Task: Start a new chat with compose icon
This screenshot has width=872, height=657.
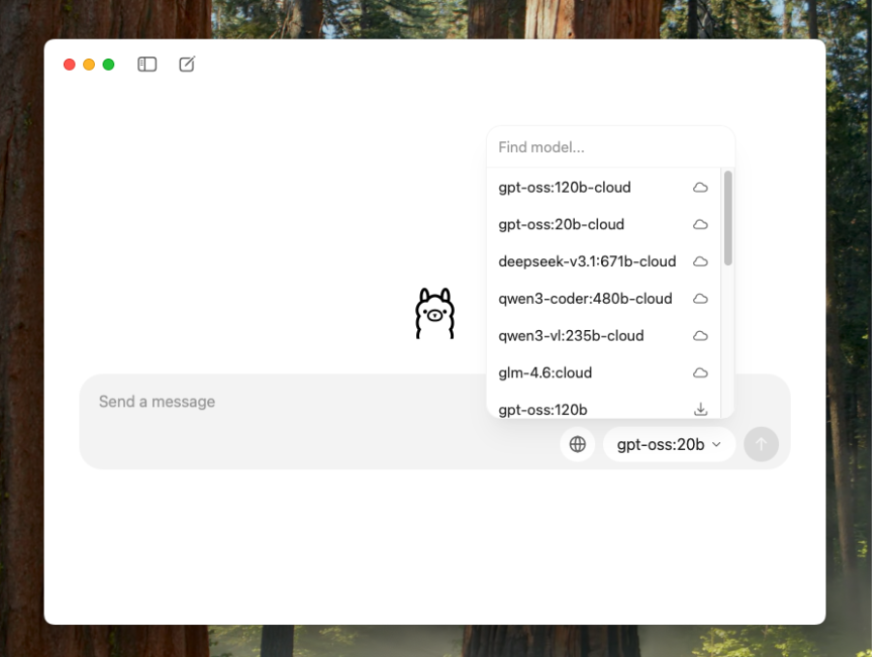Action: 187,64
